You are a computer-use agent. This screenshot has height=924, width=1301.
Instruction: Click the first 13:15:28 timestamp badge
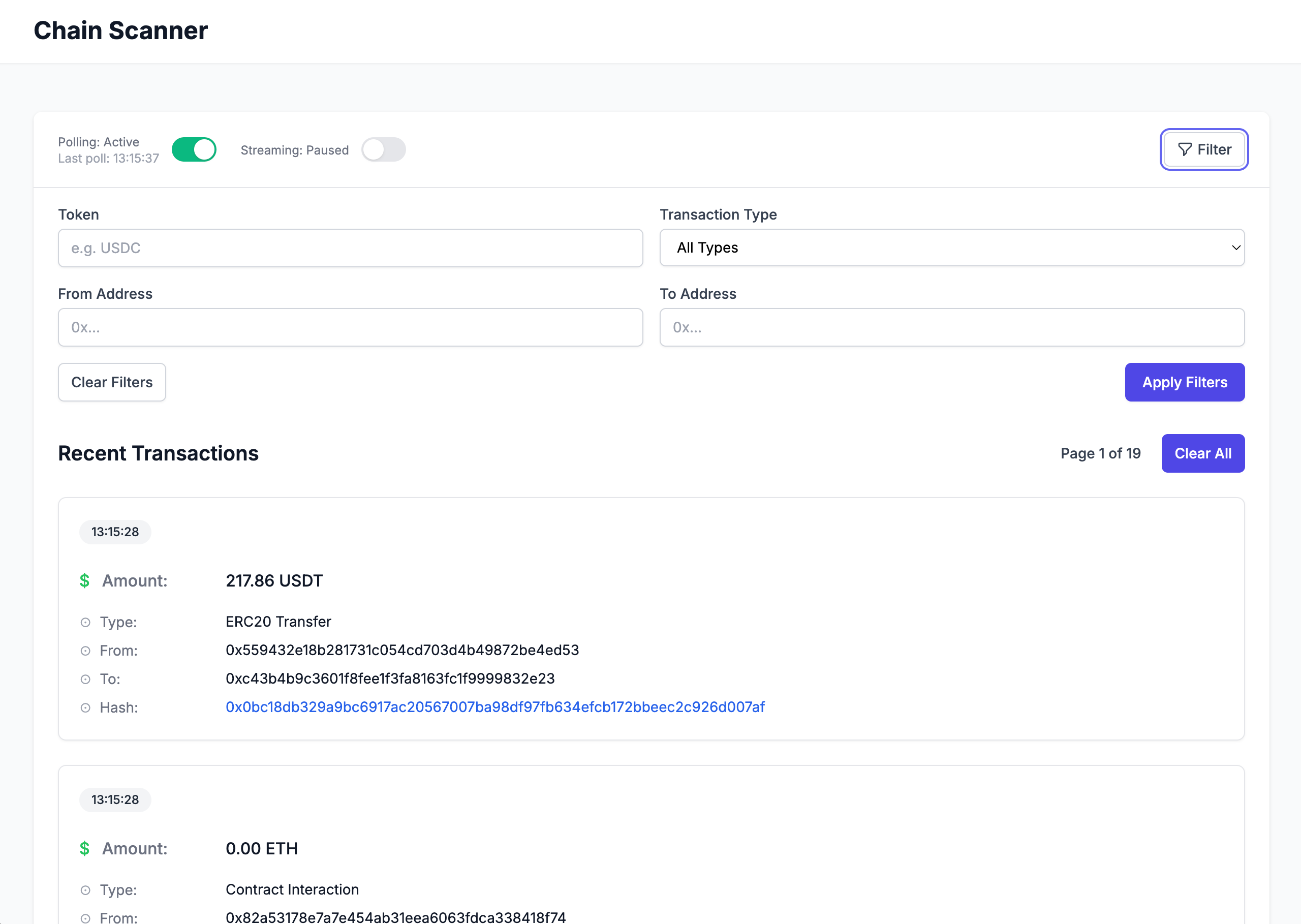tap(115, 532)
